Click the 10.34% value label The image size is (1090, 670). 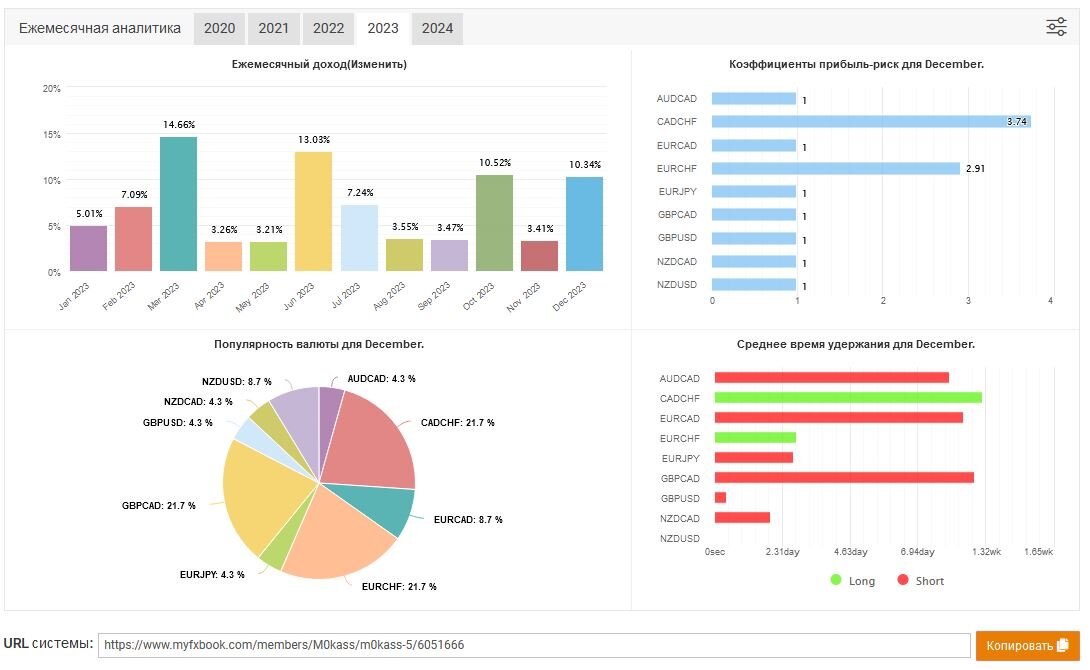coord(585,165)
